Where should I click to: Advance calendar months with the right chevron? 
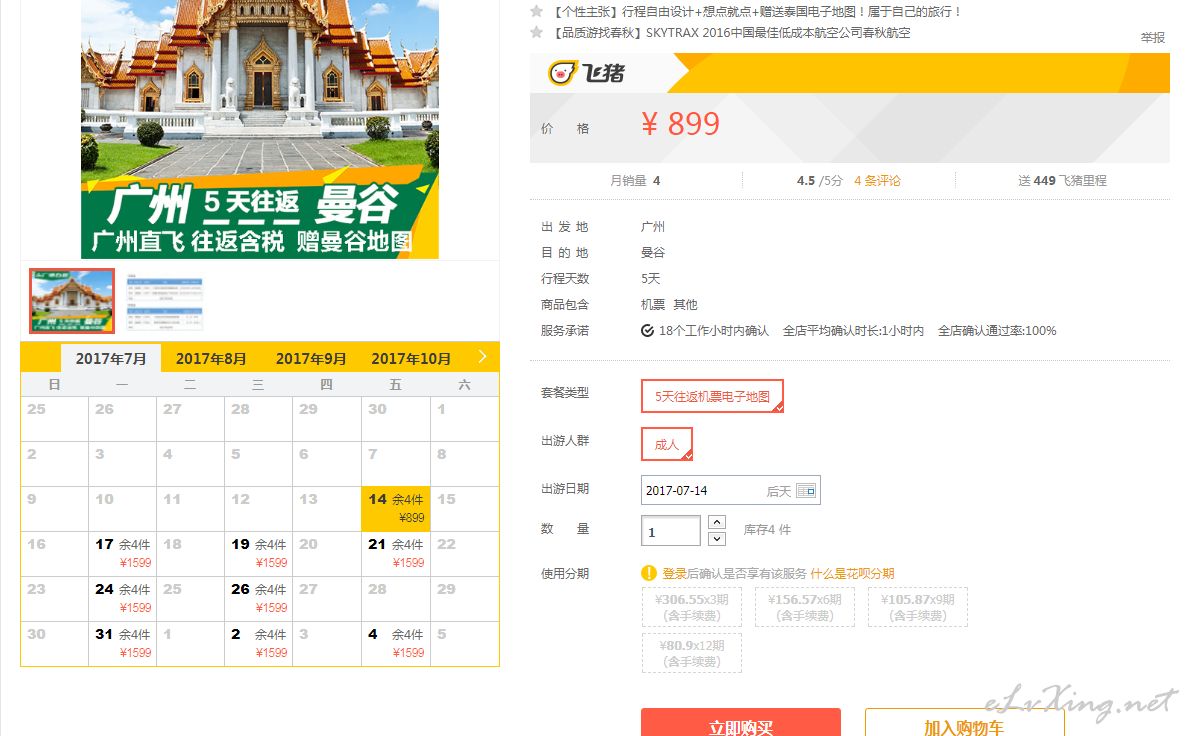click(482, 356)
